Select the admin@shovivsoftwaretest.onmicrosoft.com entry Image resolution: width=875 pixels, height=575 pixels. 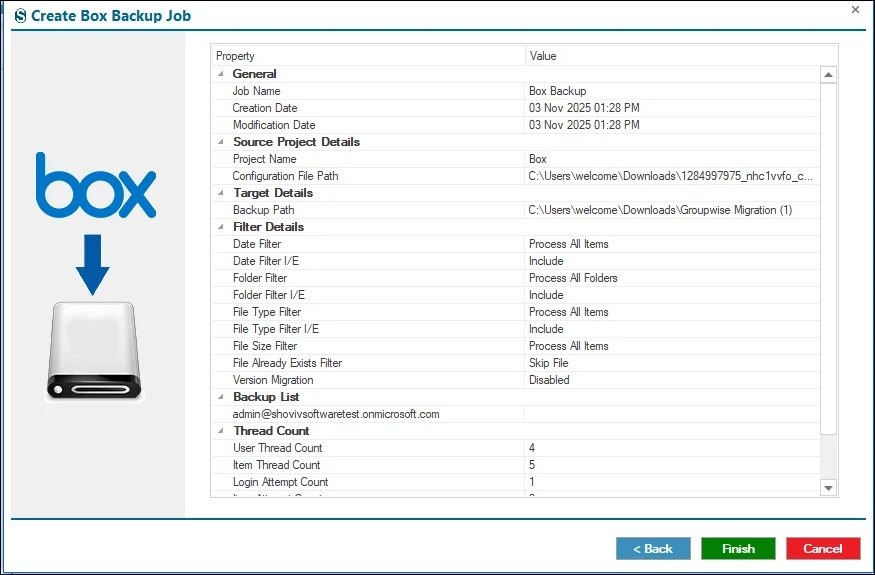[516, 414]
